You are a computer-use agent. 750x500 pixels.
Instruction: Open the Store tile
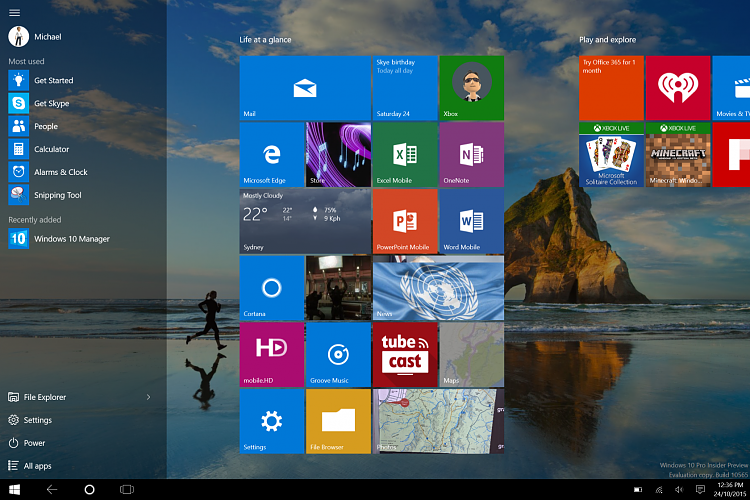coord(338,155)
